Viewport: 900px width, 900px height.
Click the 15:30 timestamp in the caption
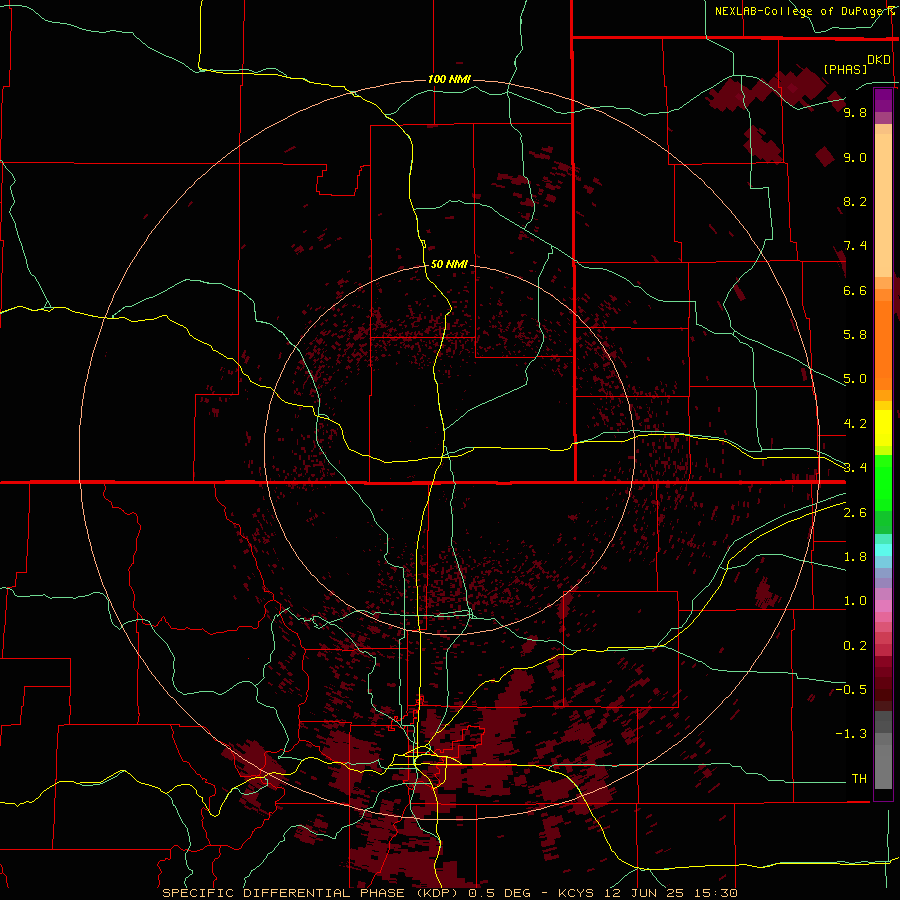pyautogui.click(x=714, y=893)
